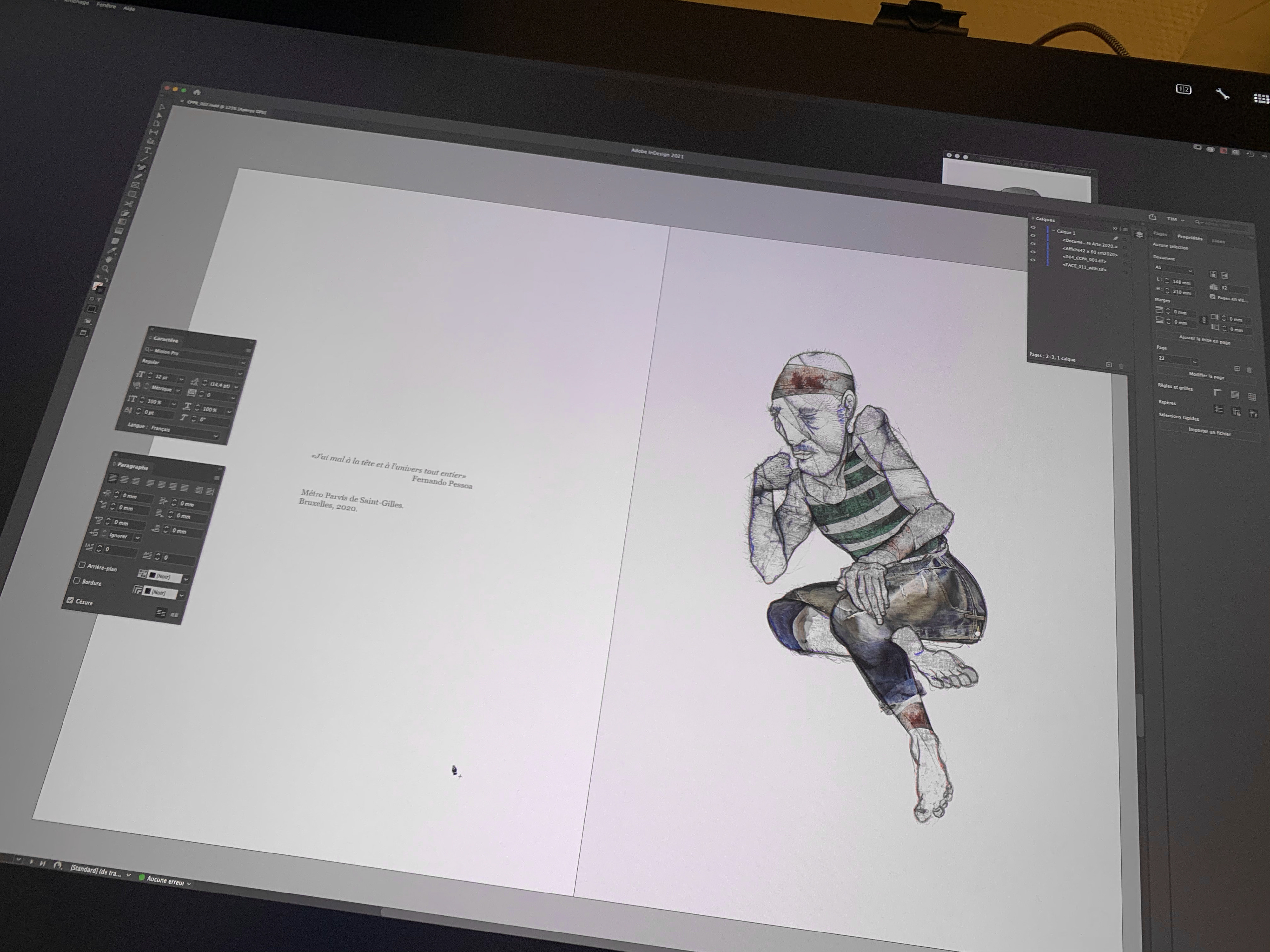Click Ajuster la mise en page button

point(1205,340)
